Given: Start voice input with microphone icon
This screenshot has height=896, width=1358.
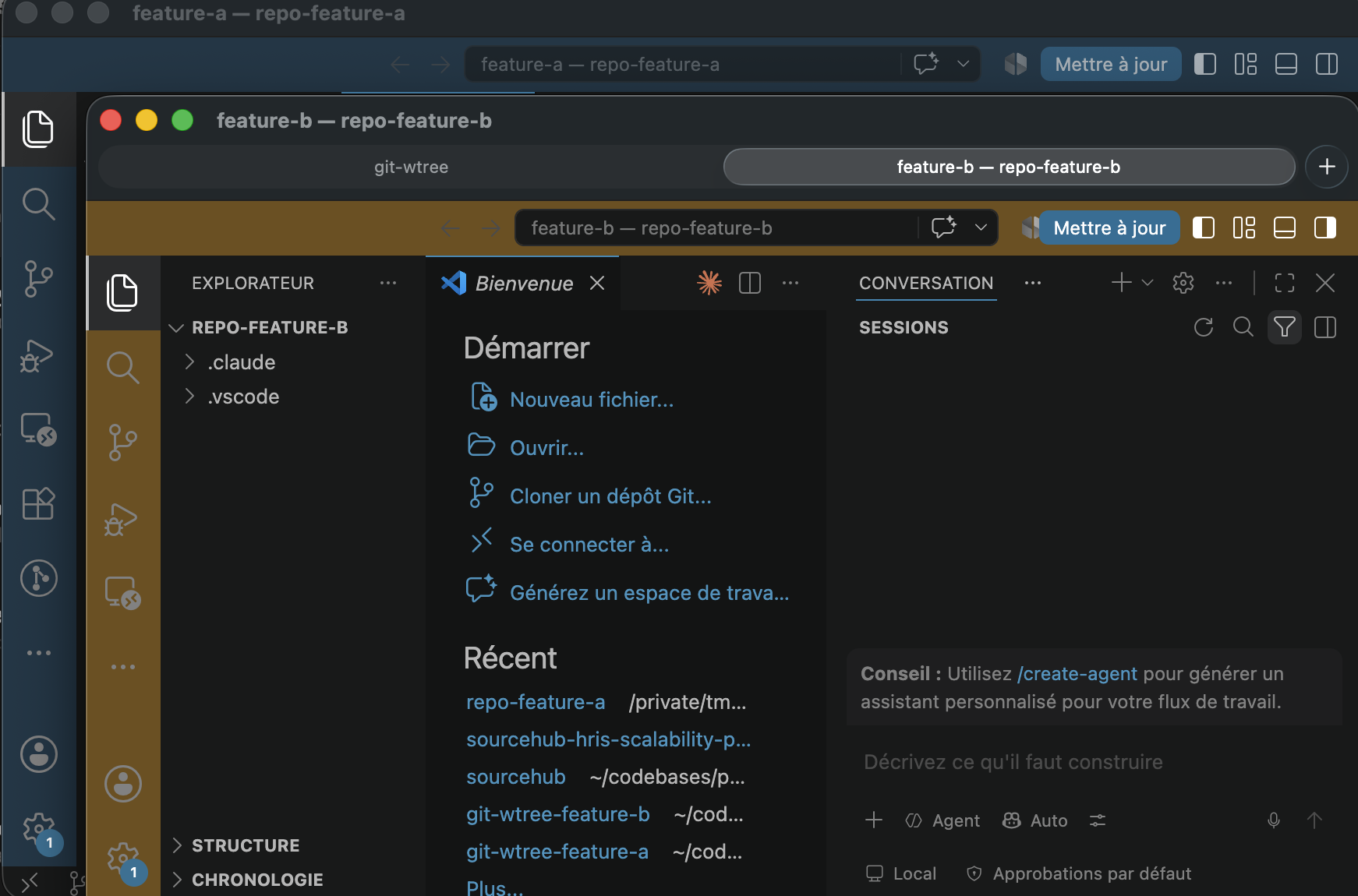Looking at the screenshot, I should pyautogui.click(x=1274, y=820).
